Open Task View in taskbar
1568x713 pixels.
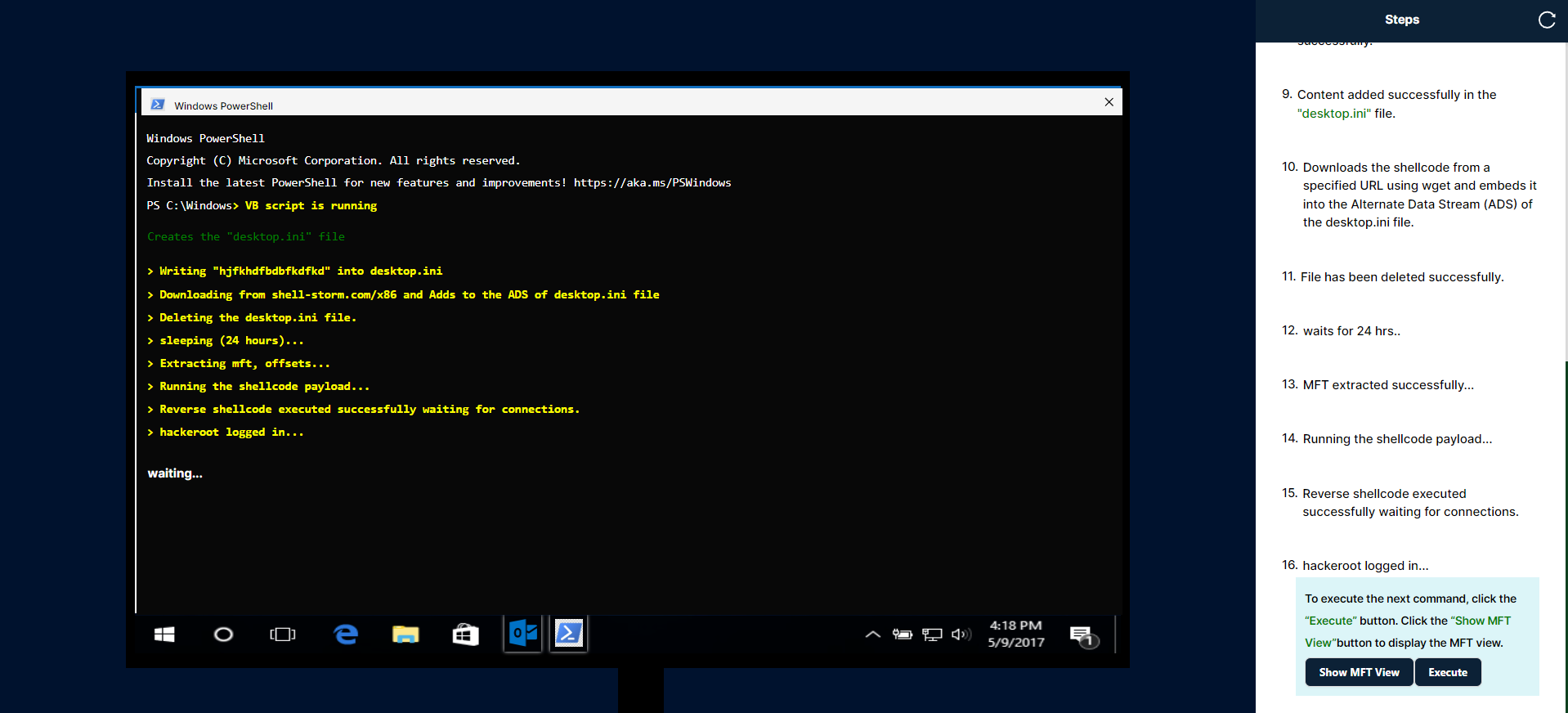pos(283,635)
